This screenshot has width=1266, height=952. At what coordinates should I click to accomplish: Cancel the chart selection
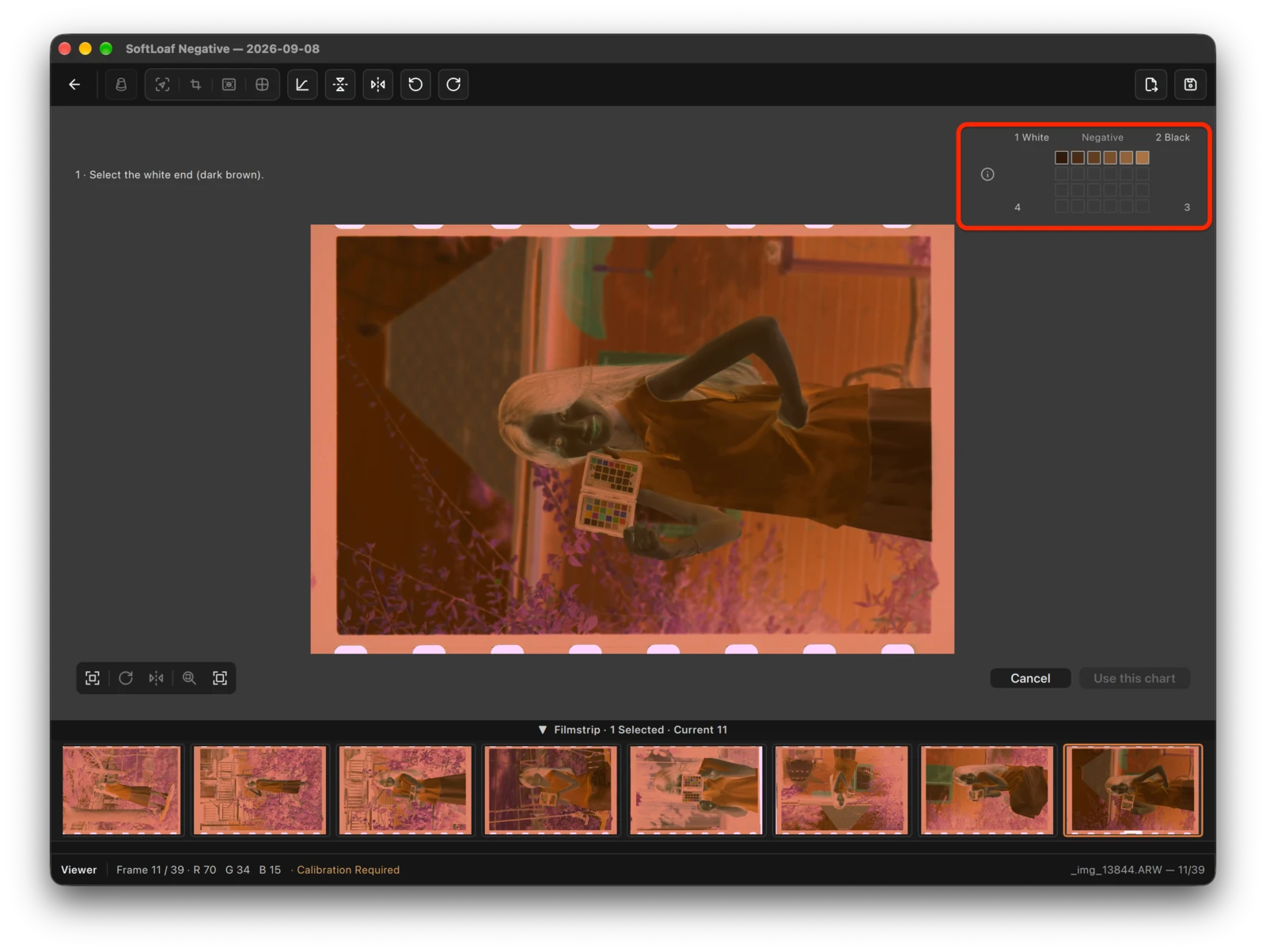pos(1030,678)
